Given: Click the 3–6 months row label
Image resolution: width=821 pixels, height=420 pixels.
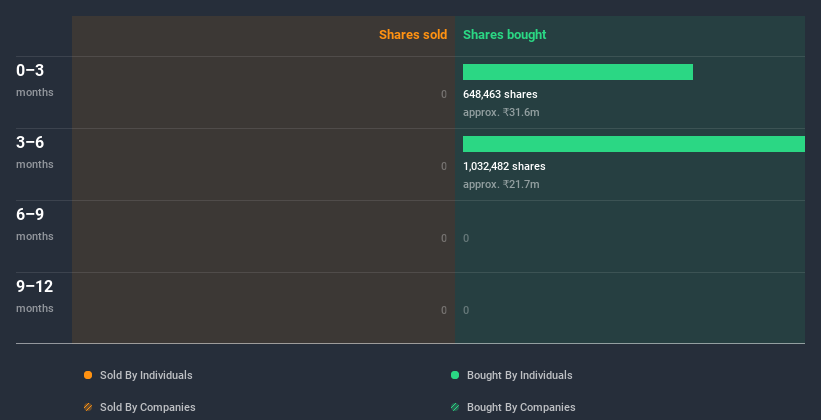Looking at the screenshot, I should [x=35, y=152].
